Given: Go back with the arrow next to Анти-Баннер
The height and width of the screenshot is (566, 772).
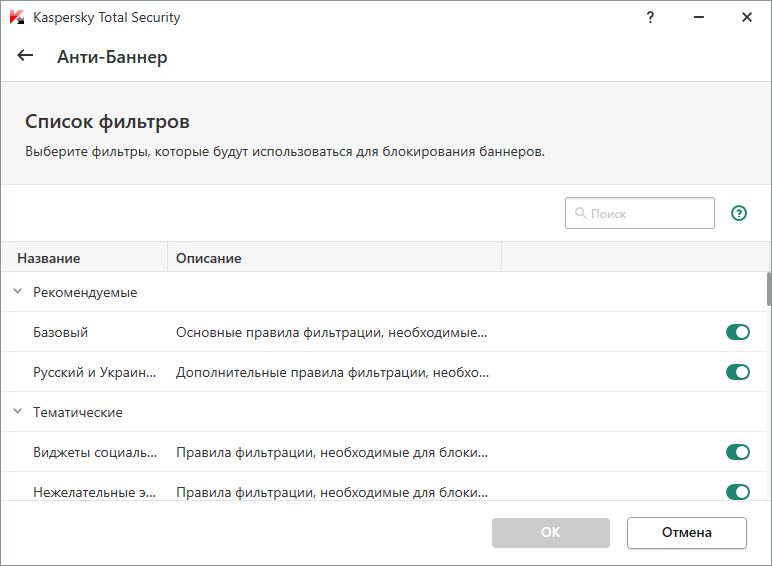Looking at the screenshot, I should pyautogui.click(x=25, y=56).
